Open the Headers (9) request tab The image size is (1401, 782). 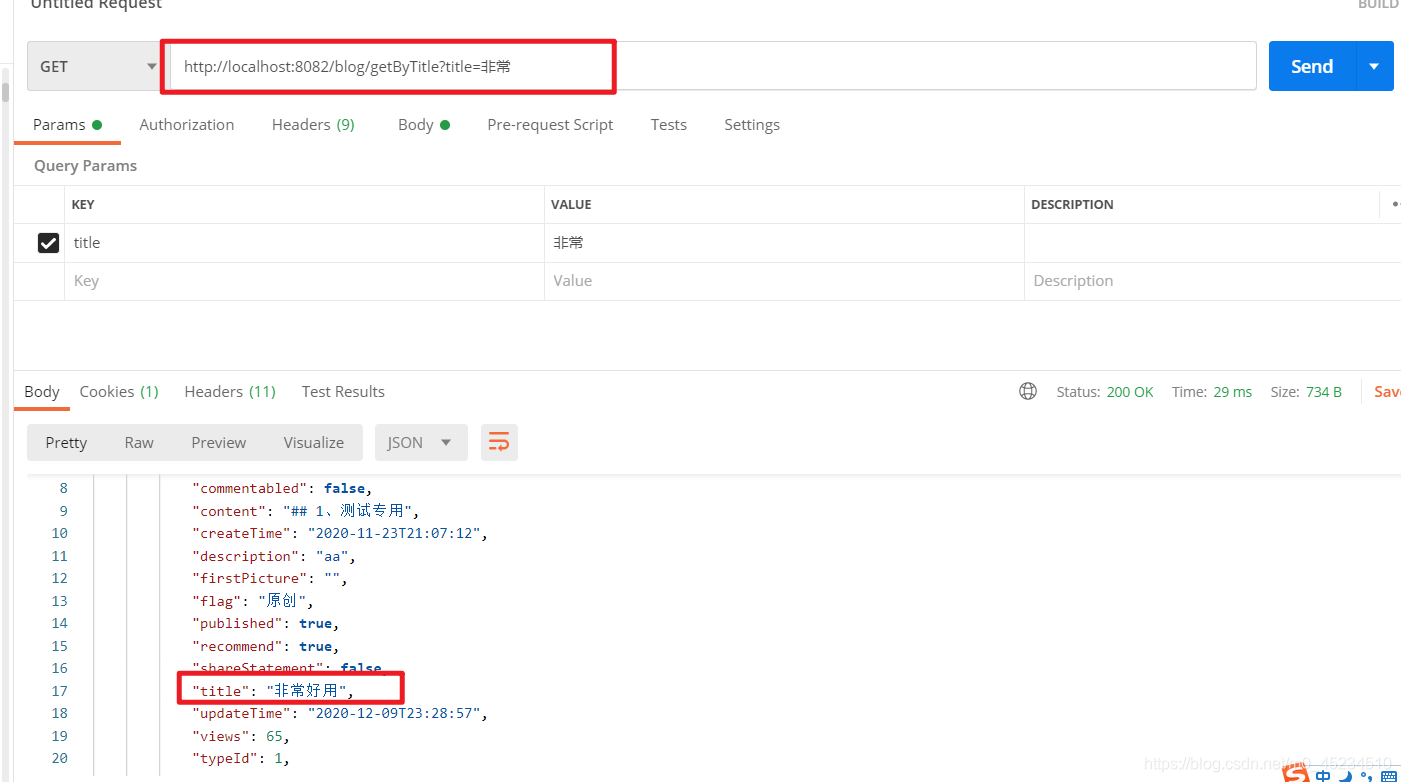pos(313,125)
